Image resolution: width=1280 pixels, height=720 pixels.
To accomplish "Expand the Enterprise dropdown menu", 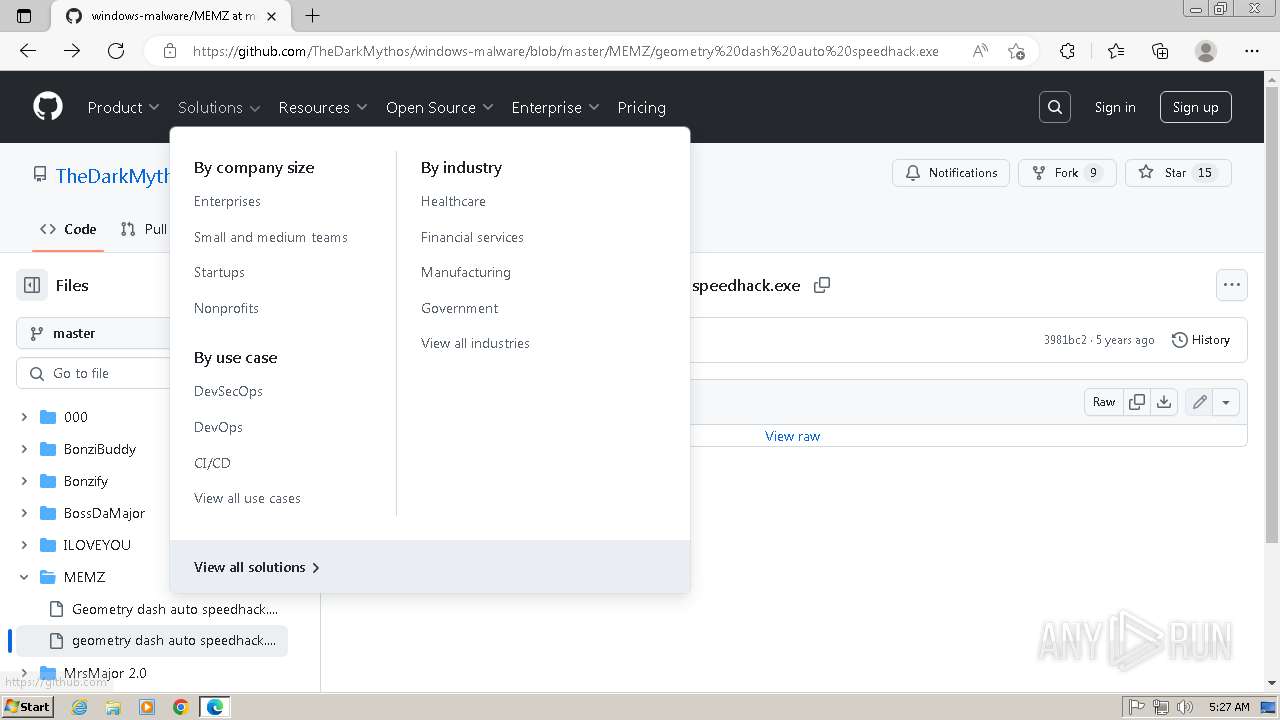I will 555,107.
